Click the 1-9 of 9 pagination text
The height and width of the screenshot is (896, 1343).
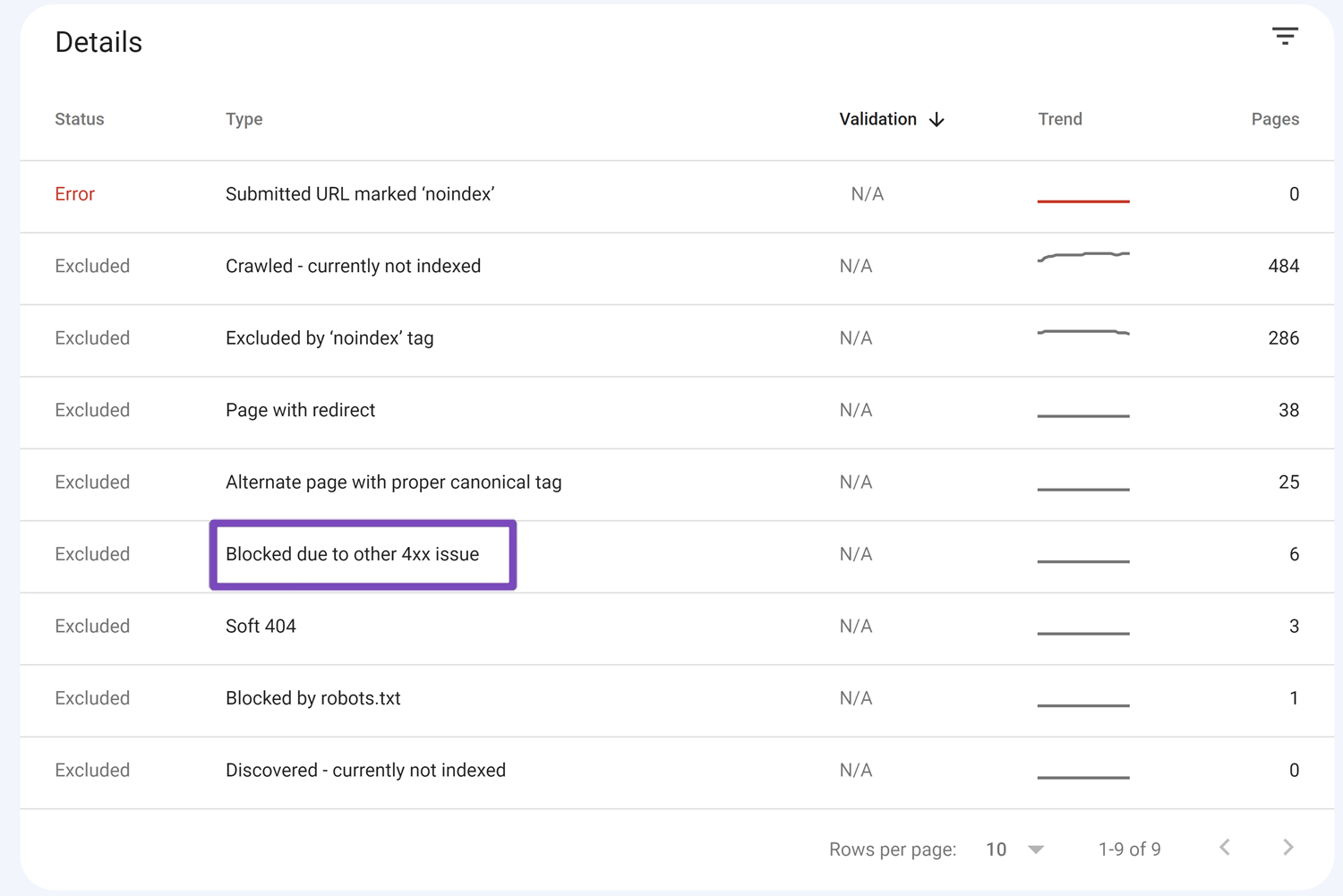tap(1129, 849)
